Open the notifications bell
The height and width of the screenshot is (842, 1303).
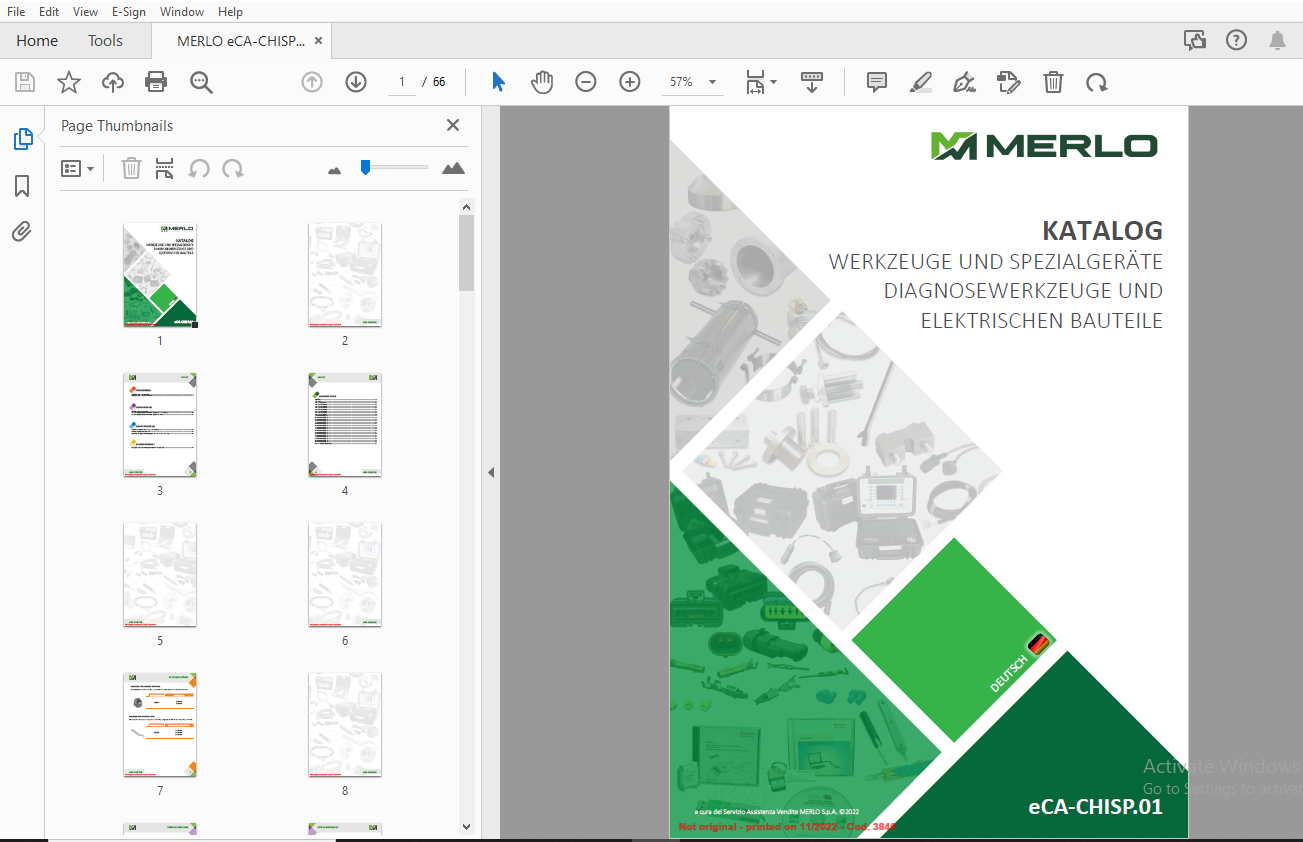[x=1277, y=40]
